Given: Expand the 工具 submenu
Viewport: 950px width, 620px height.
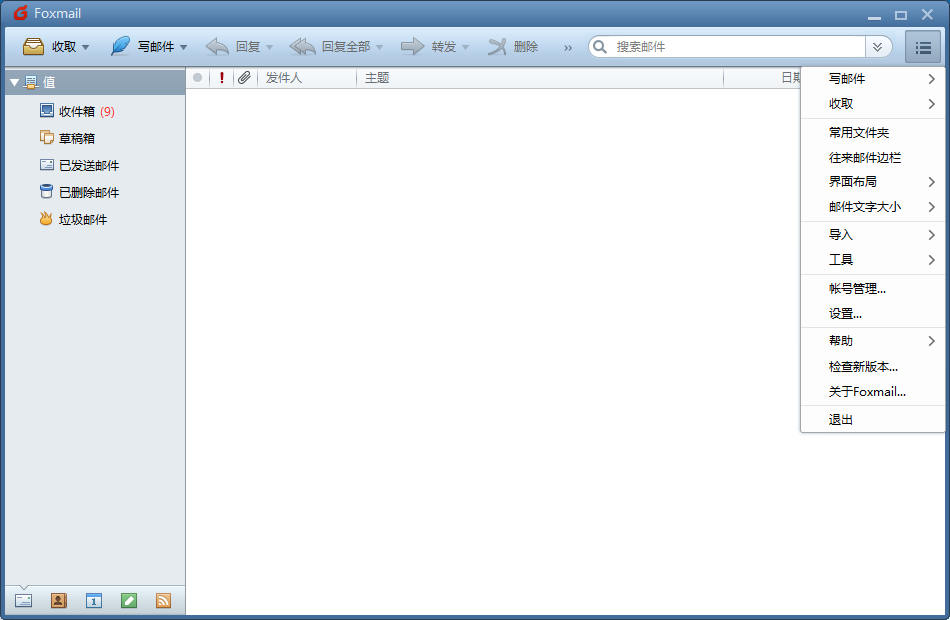Looking at the screenshot, I should [x=872, y=260].
